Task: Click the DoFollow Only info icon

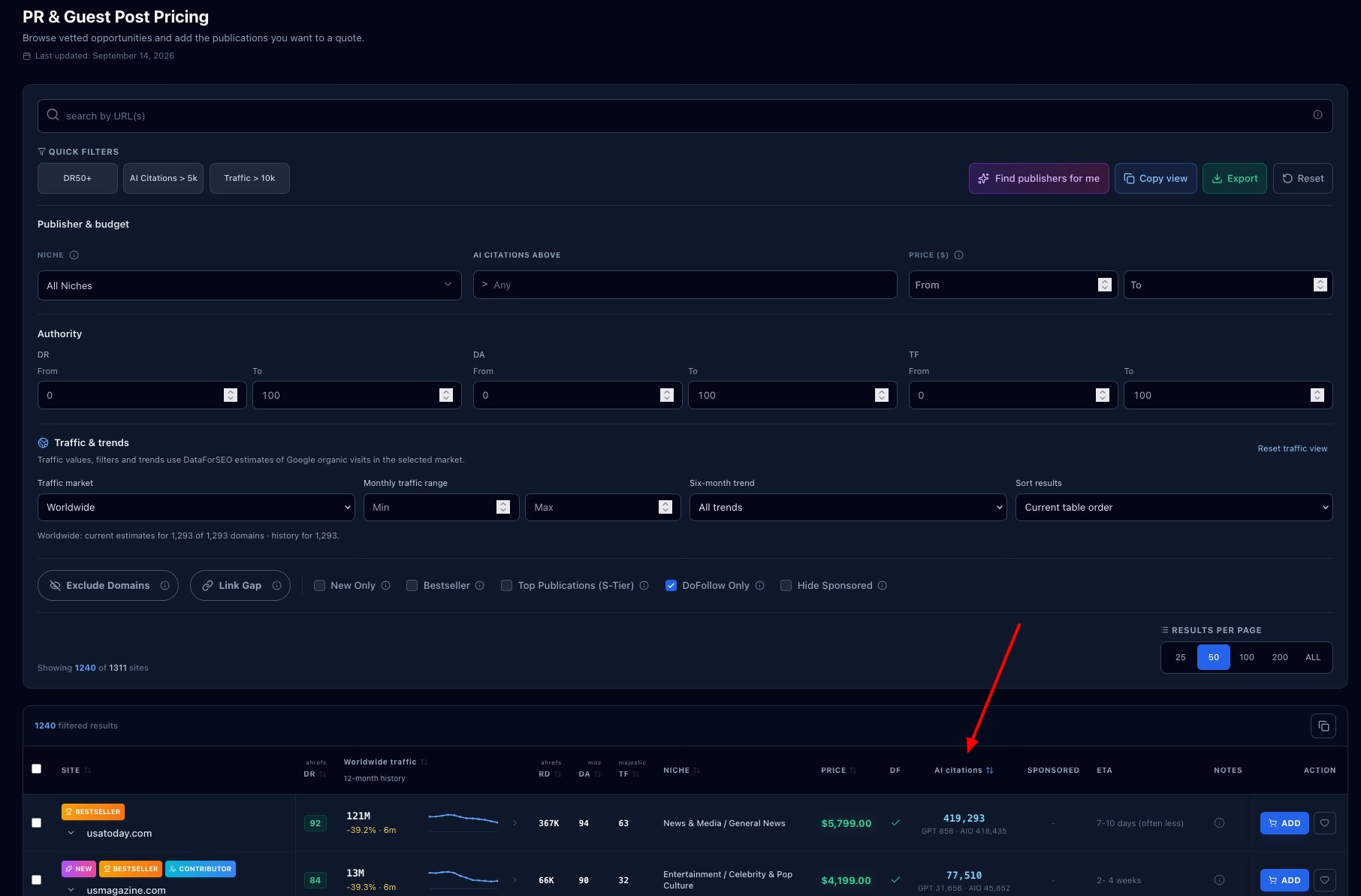Action: (759, 586)
